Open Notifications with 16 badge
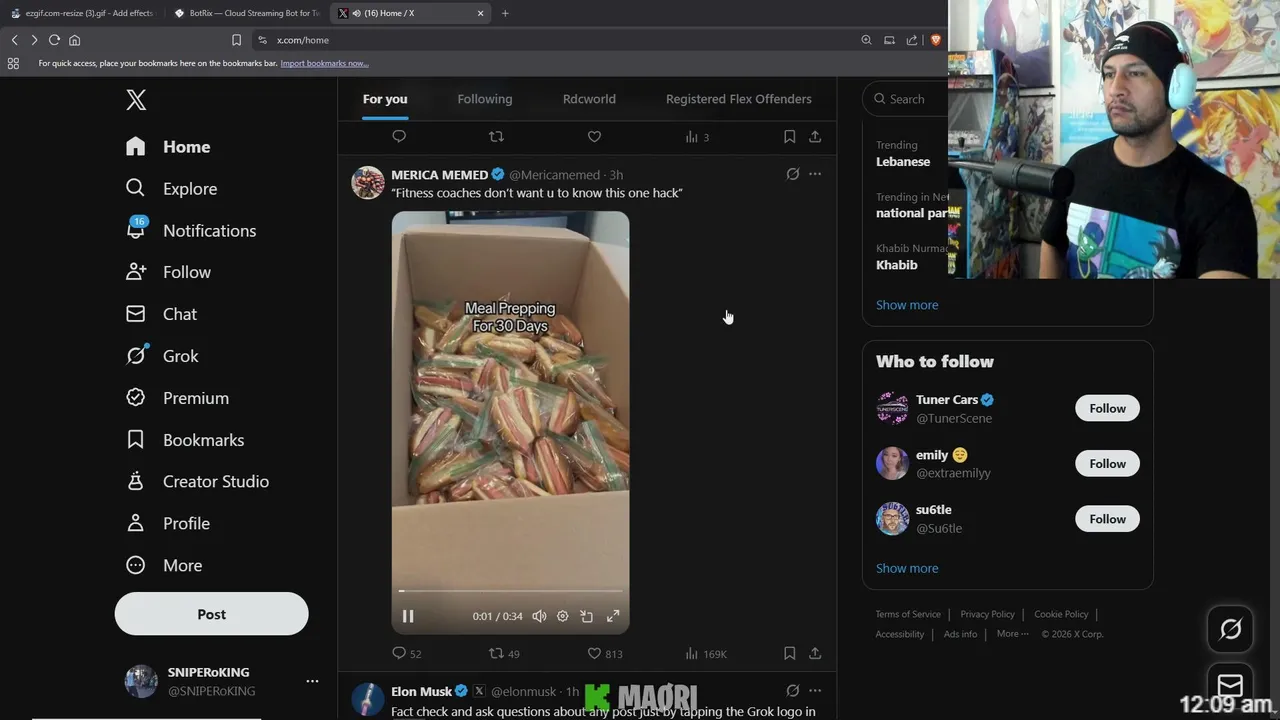 (190, 230)
